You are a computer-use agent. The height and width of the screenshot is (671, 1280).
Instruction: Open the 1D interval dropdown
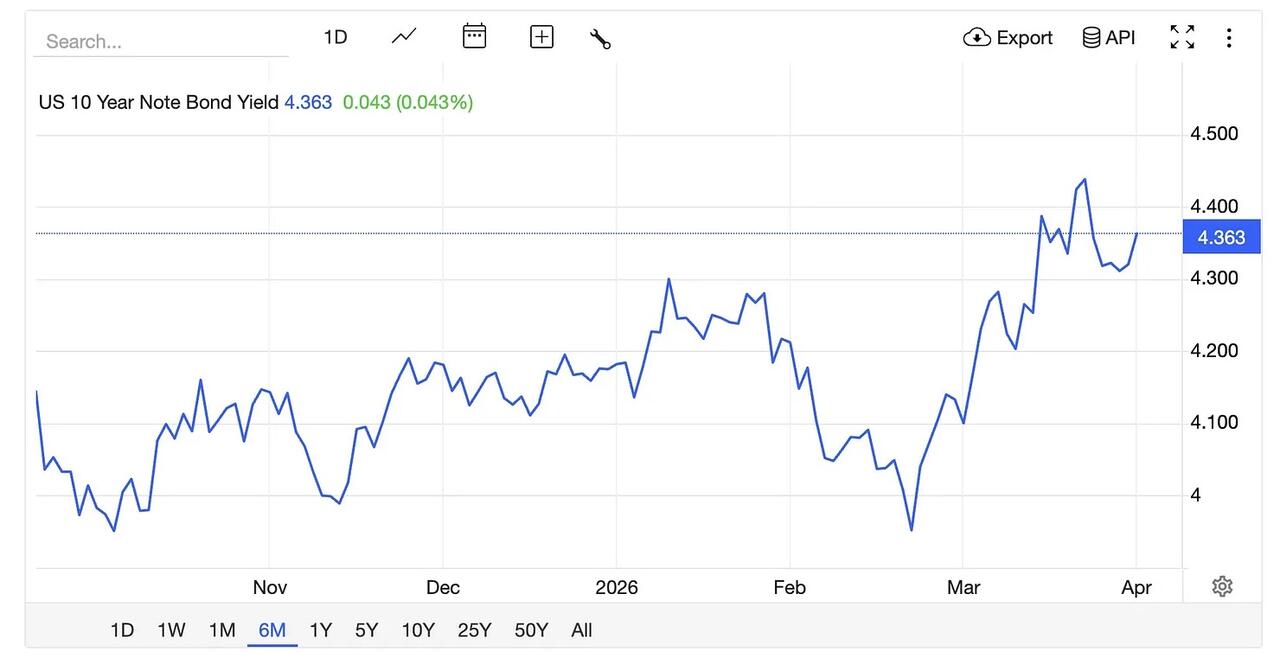pyautogui.click(x=335, y=37)
